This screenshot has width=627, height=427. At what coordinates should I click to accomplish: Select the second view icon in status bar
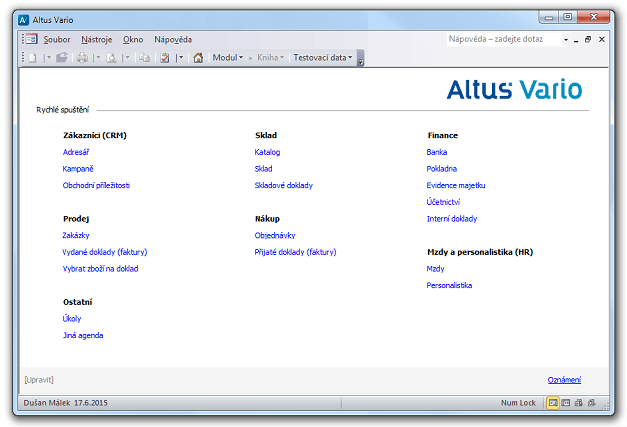[x=566, y=403]
